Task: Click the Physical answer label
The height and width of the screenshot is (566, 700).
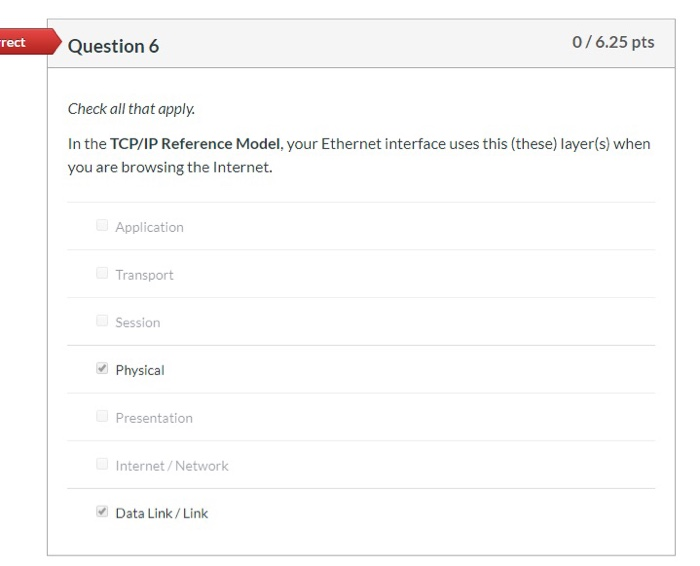Action: (139, 370)
